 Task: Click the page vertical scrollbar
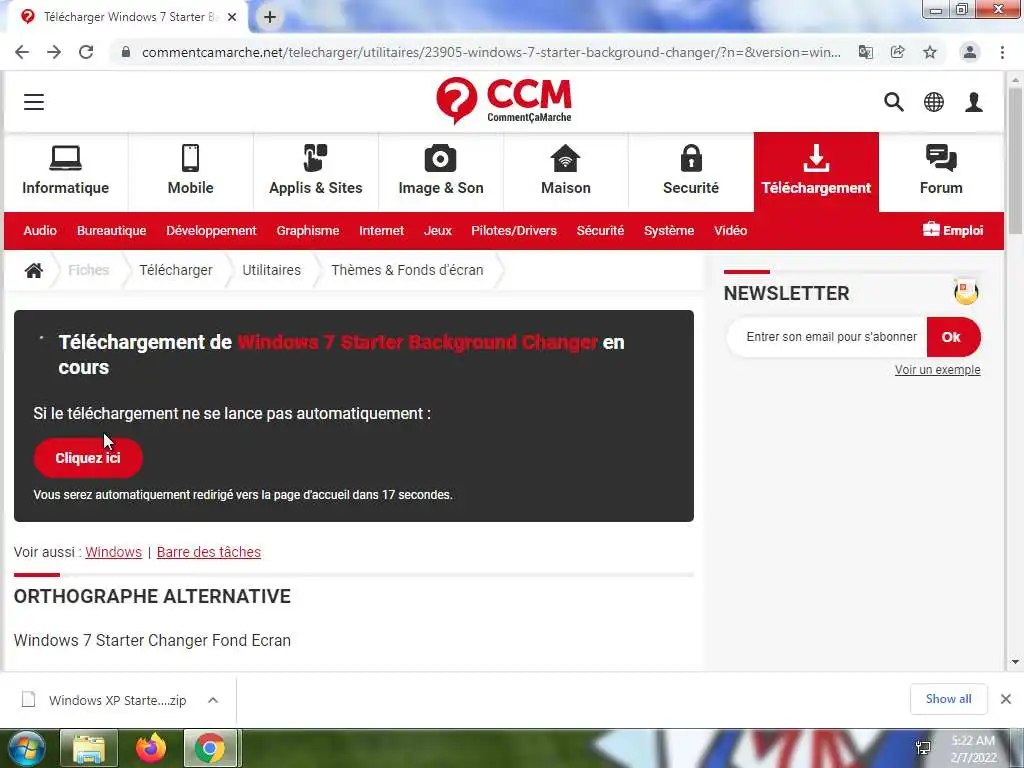click(1015, 160)
